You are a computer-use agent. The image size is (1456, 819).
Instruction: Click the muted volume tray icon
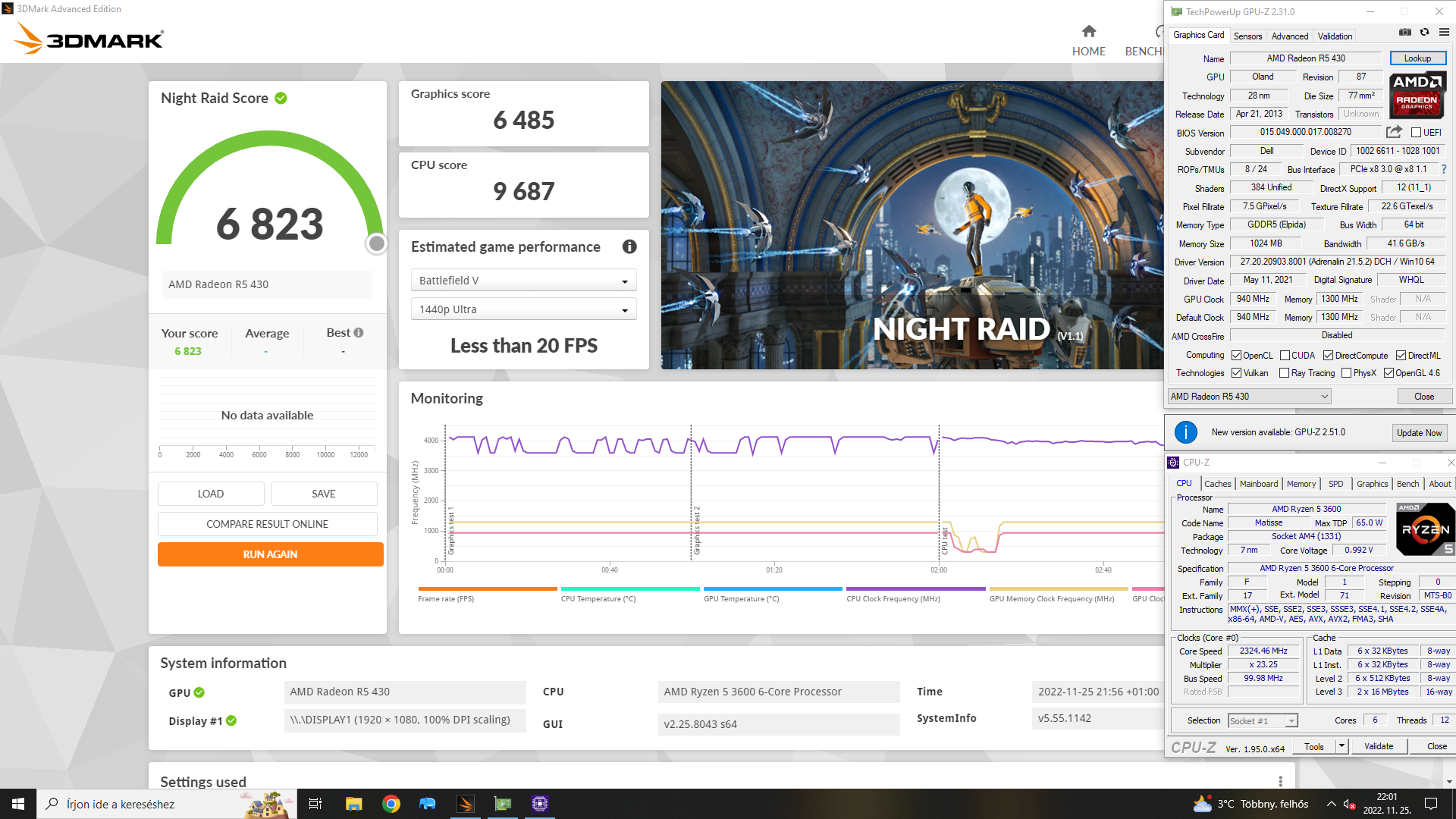(1349, 804)
